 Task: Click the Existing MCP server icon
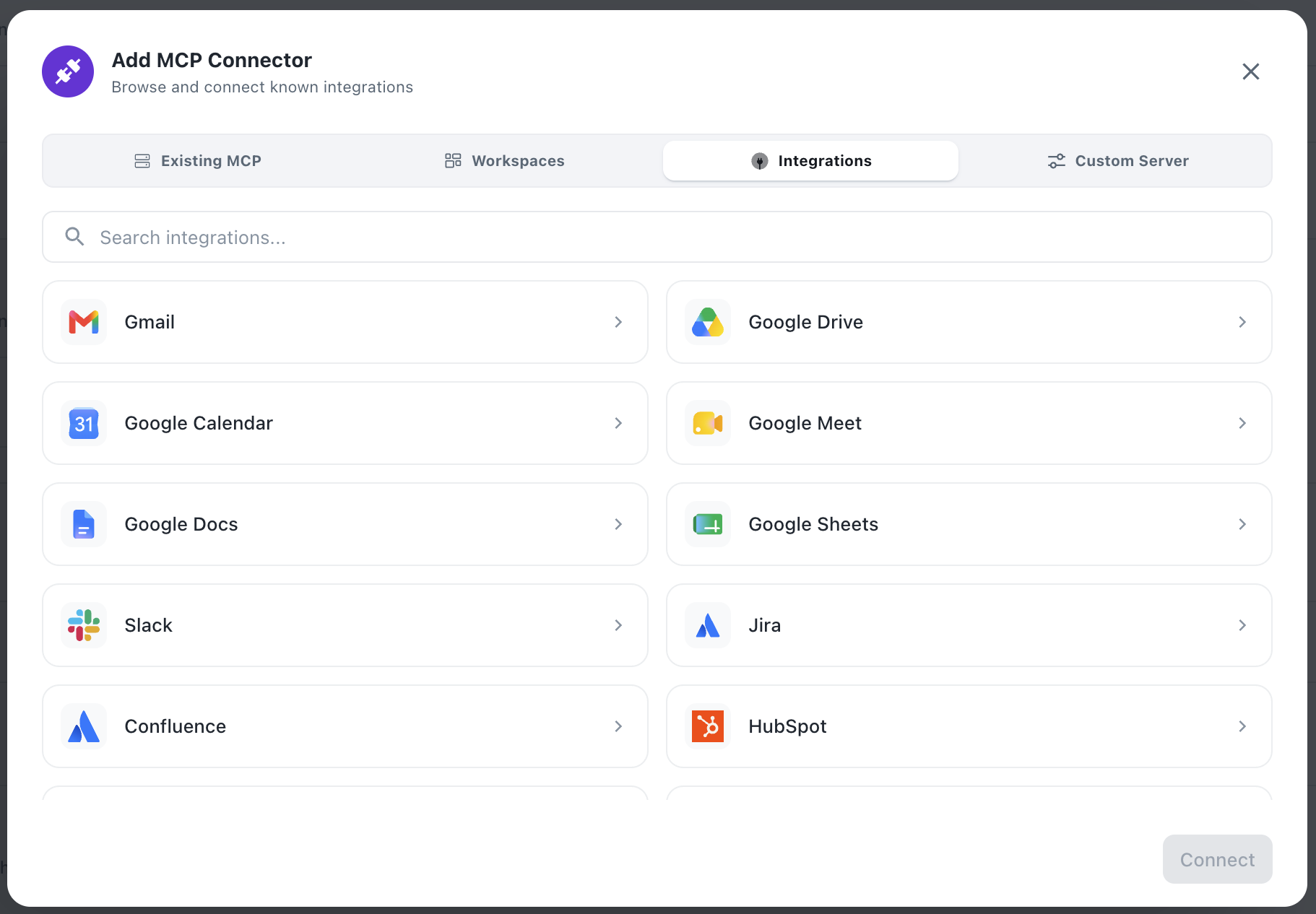tap(142, 161)
